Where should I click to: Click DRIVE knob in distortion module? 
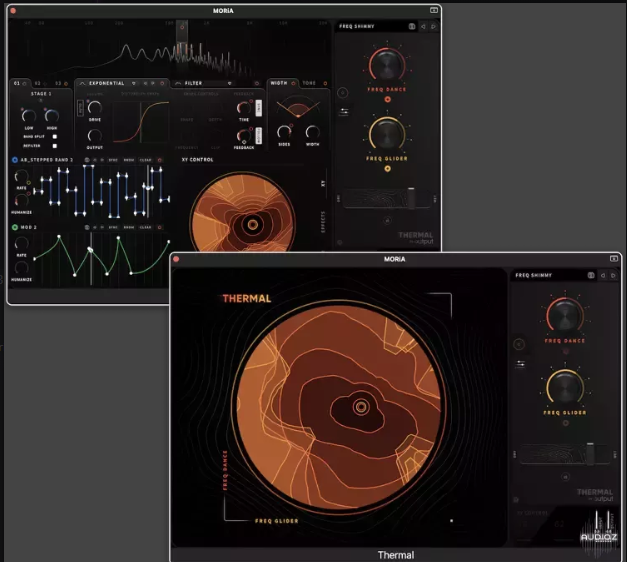coord(95,108)
